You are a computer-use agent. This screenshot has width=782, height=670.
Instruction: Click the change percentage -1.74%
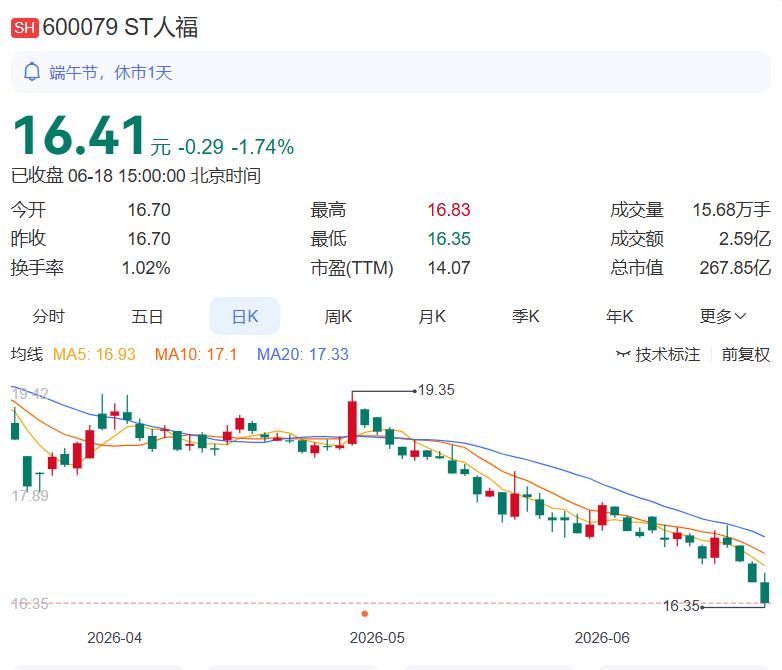click(263, 147)
